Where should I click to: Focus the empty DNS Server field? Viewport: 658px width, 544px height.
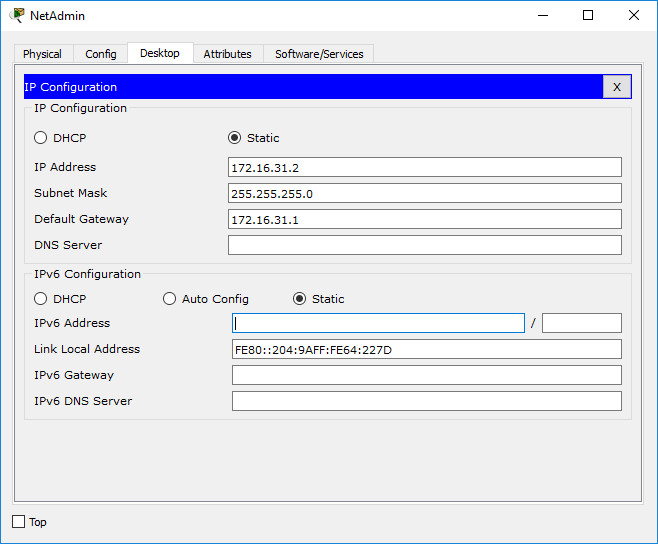(x=425, y=245)
